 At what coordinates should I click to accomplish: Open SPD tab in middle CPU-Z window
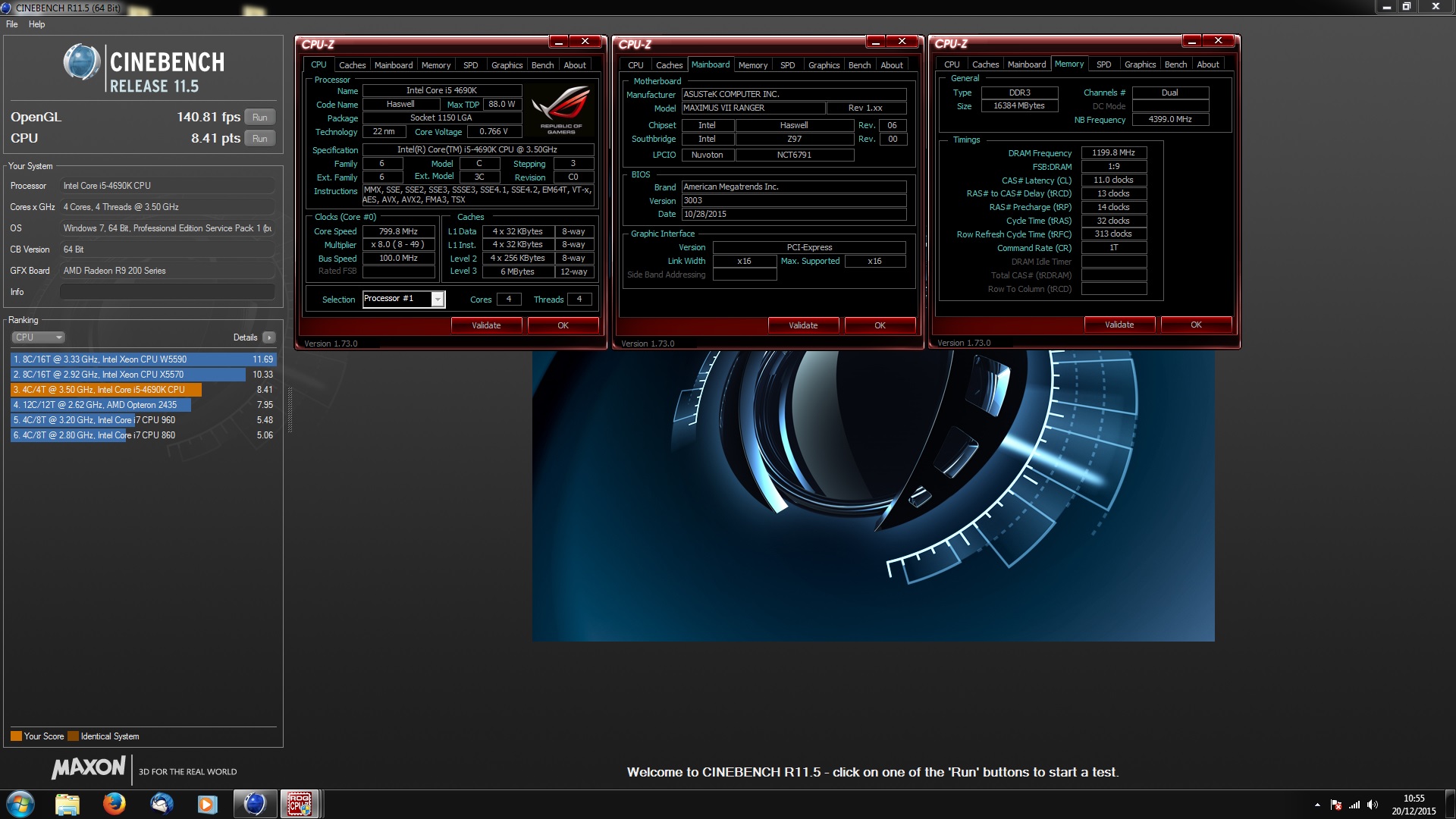pos(788,65)
